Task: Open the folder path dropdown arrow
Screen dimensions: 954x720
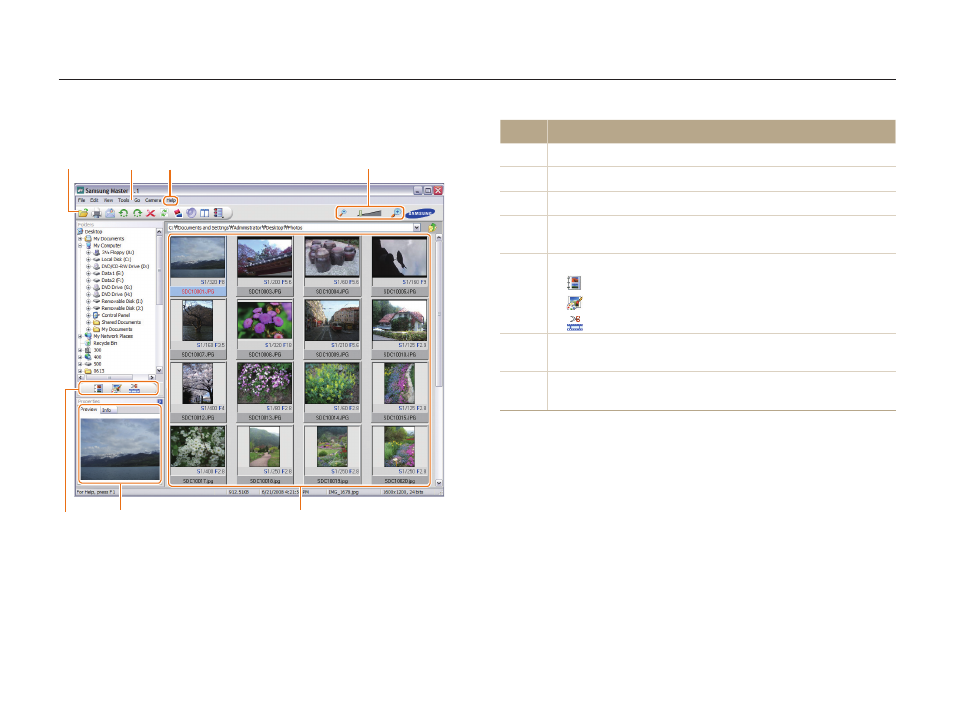Action: 417,228
